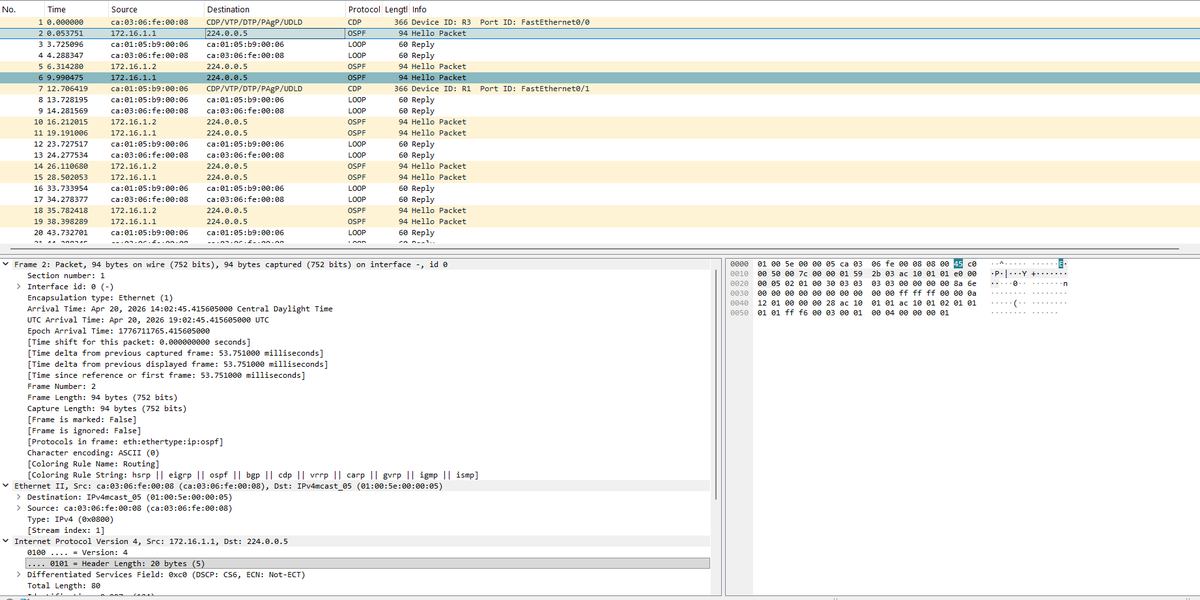Select the highlighted OSPF Hello packet 6
The height and width of the screenshot is (600, 1200).
coord(200,77)
